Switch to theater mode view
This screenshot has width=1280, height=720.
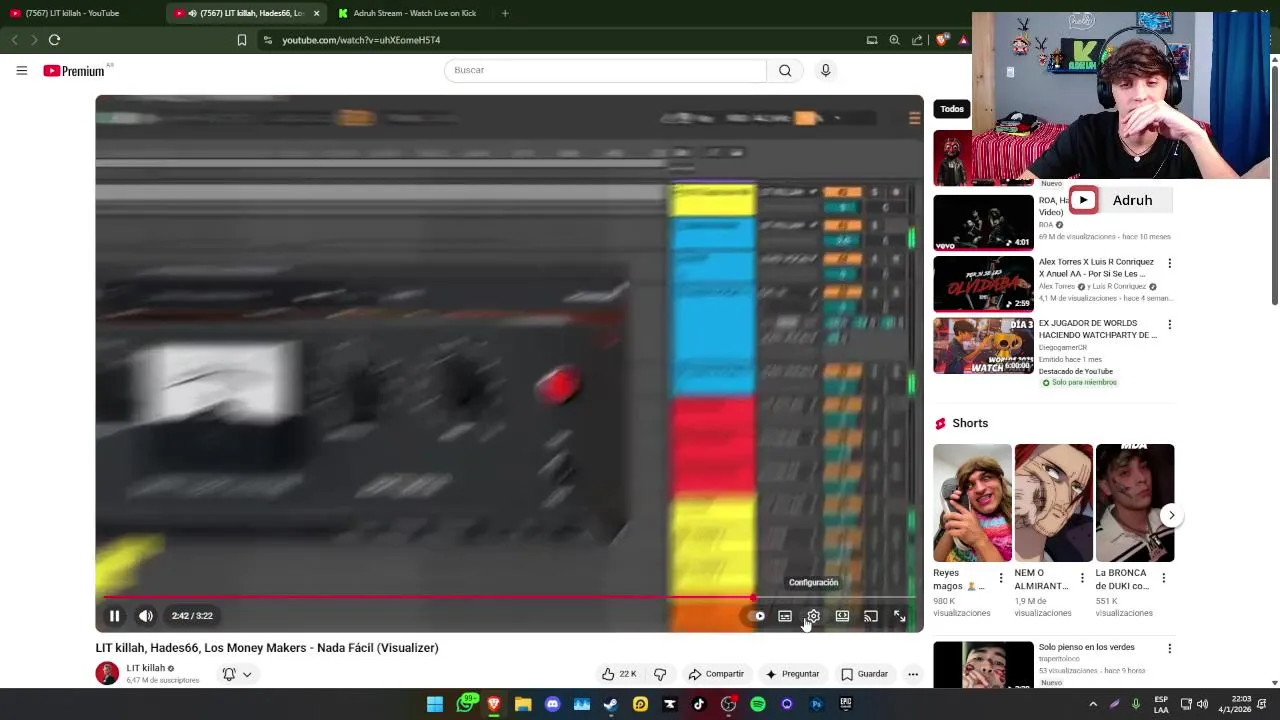(x=842, y=616)
